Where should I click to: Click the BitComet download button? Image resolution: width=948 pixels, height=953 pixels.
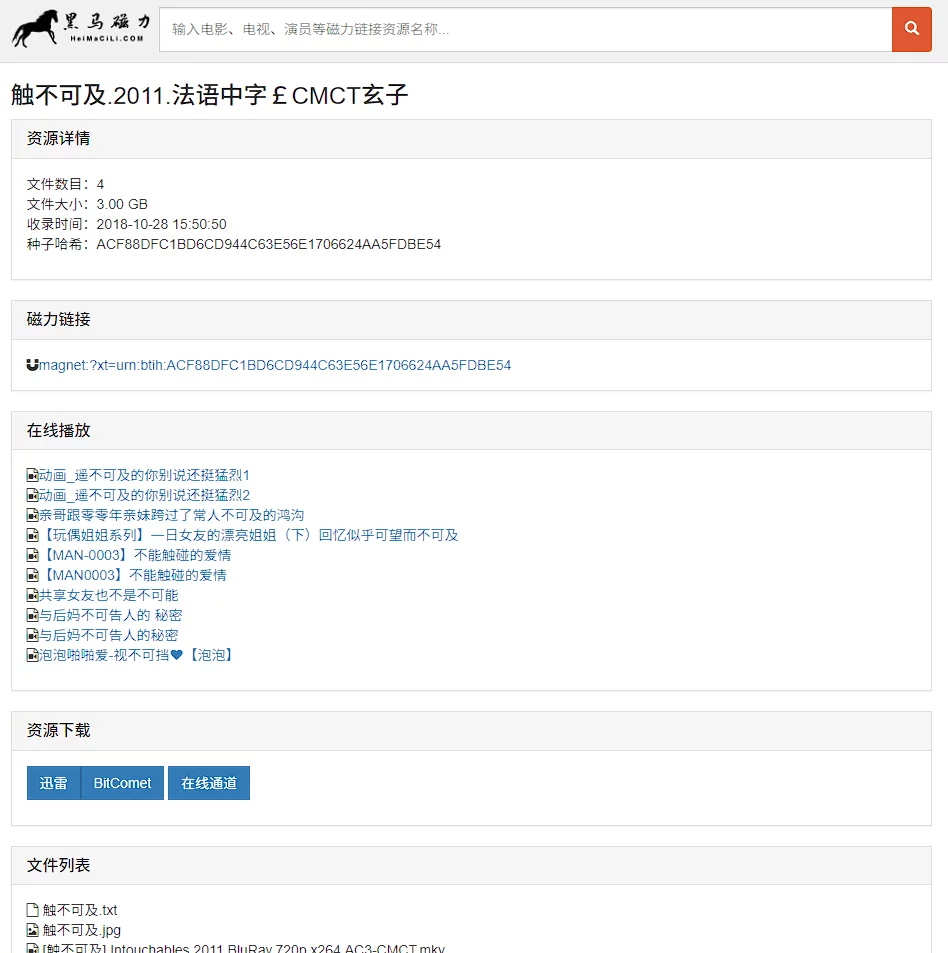(122, 783)
